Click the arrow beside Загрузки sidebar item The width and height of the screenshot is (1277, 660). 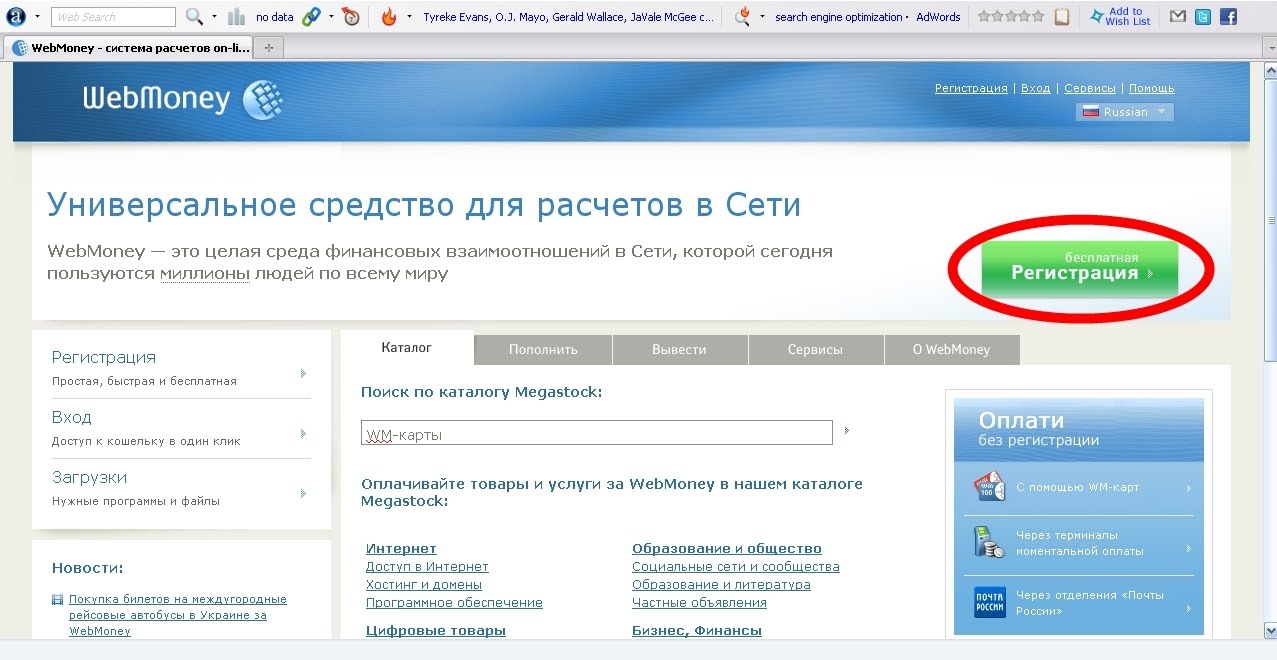point(303,494)
